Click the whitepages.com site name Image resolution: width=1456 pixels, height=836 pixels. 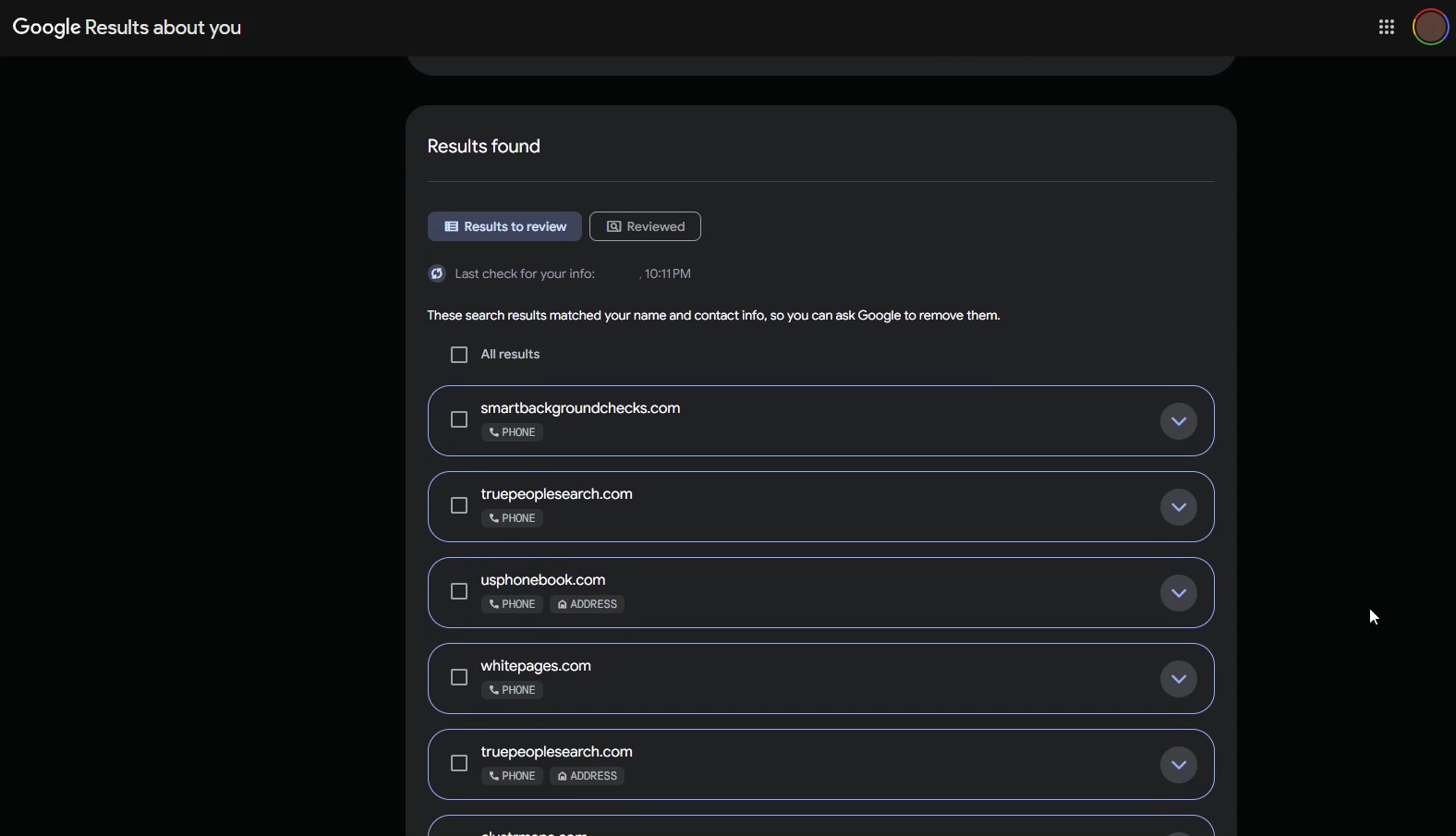pos(536,666)
